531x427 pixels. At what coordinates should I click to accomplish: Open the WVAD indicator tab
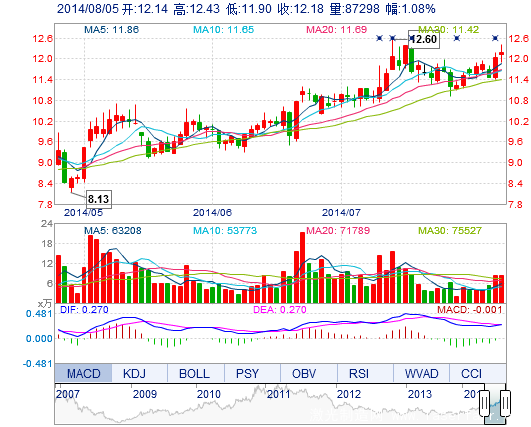point(421,373)
